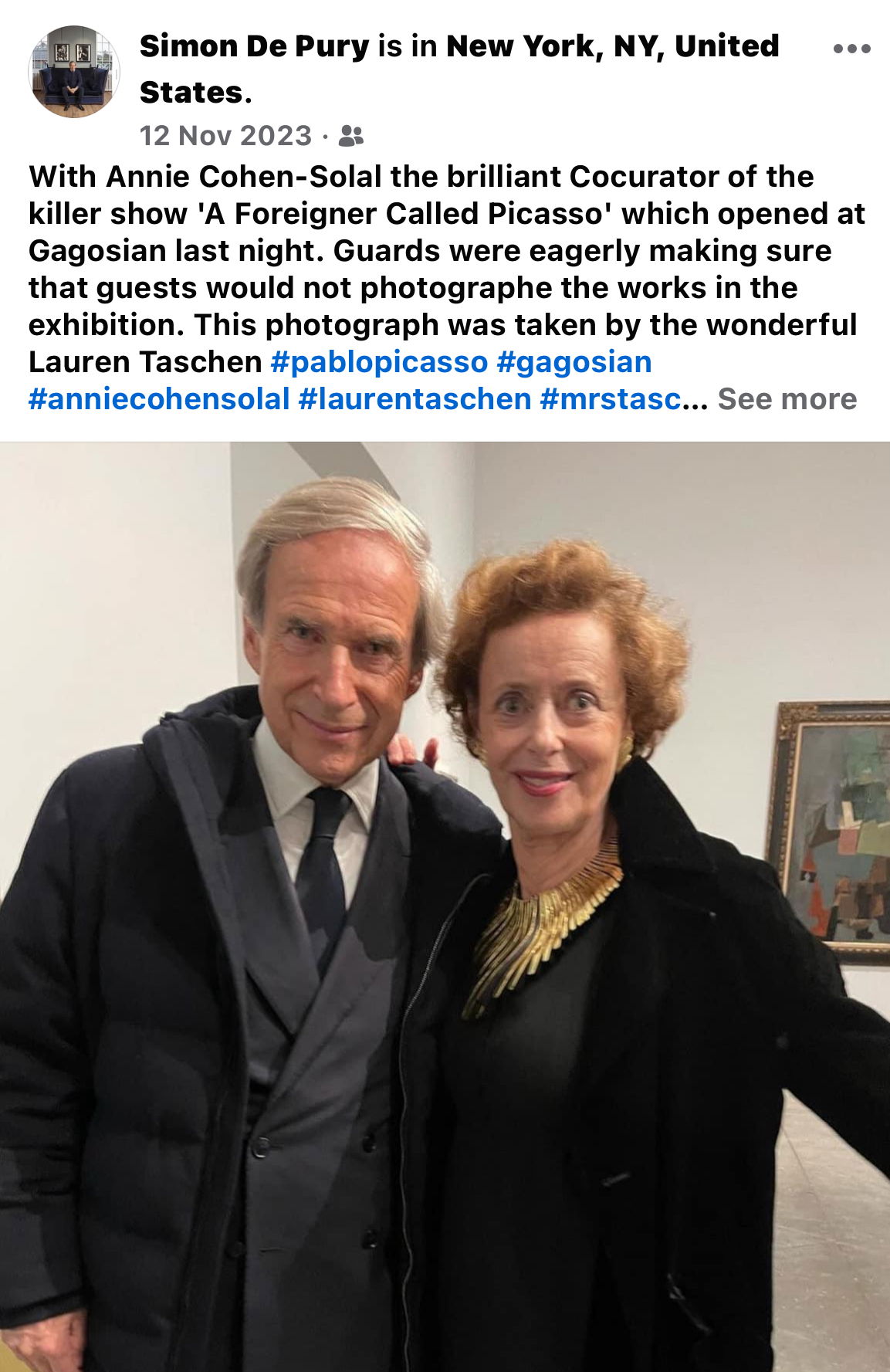Click the 12 Nov 2023 timestamp
The width and height of the screenshot is (890, 1372).
click(225, 136)
